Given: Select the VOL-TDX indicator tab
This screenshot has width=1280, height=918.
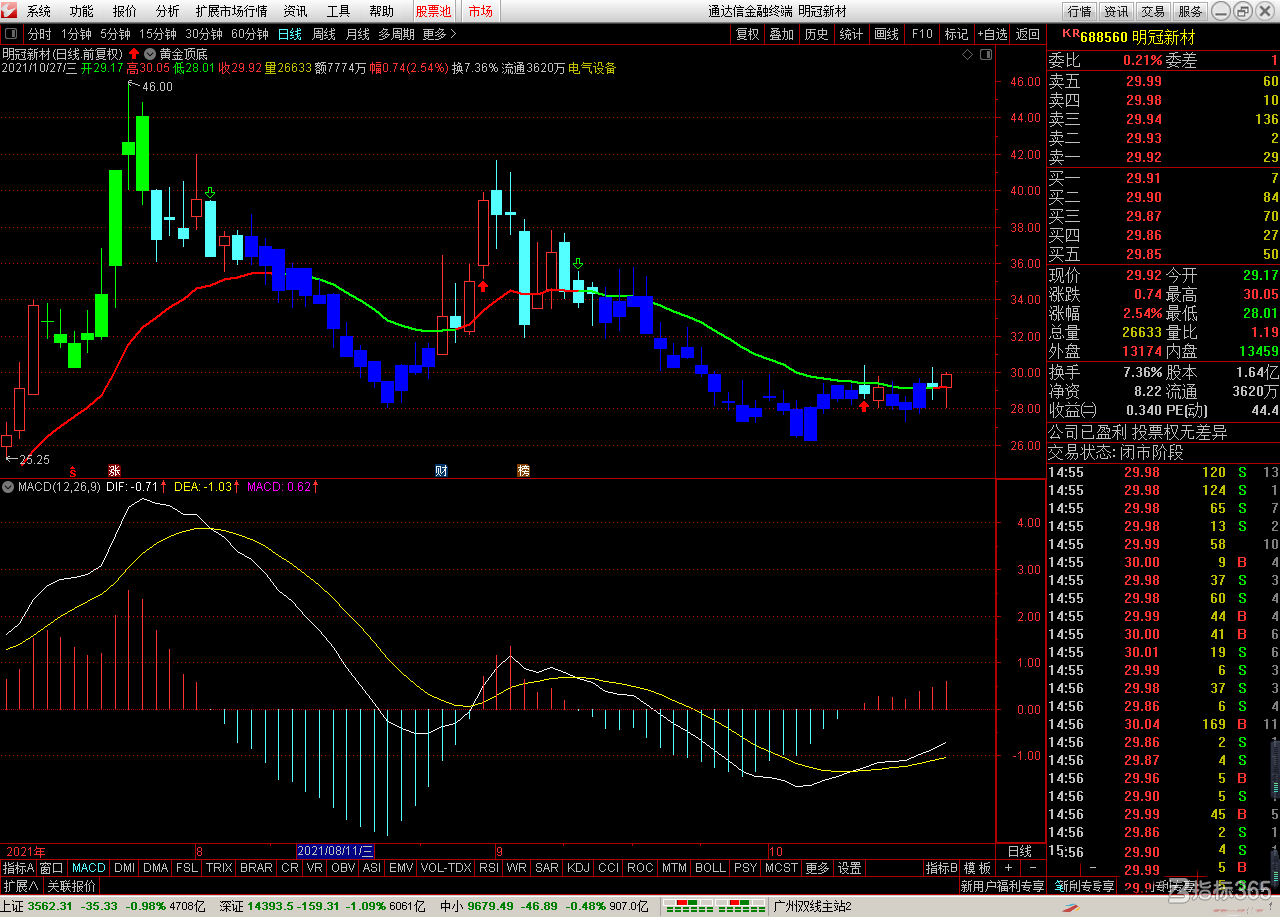Looking at the screenshot, I should 446,868.
